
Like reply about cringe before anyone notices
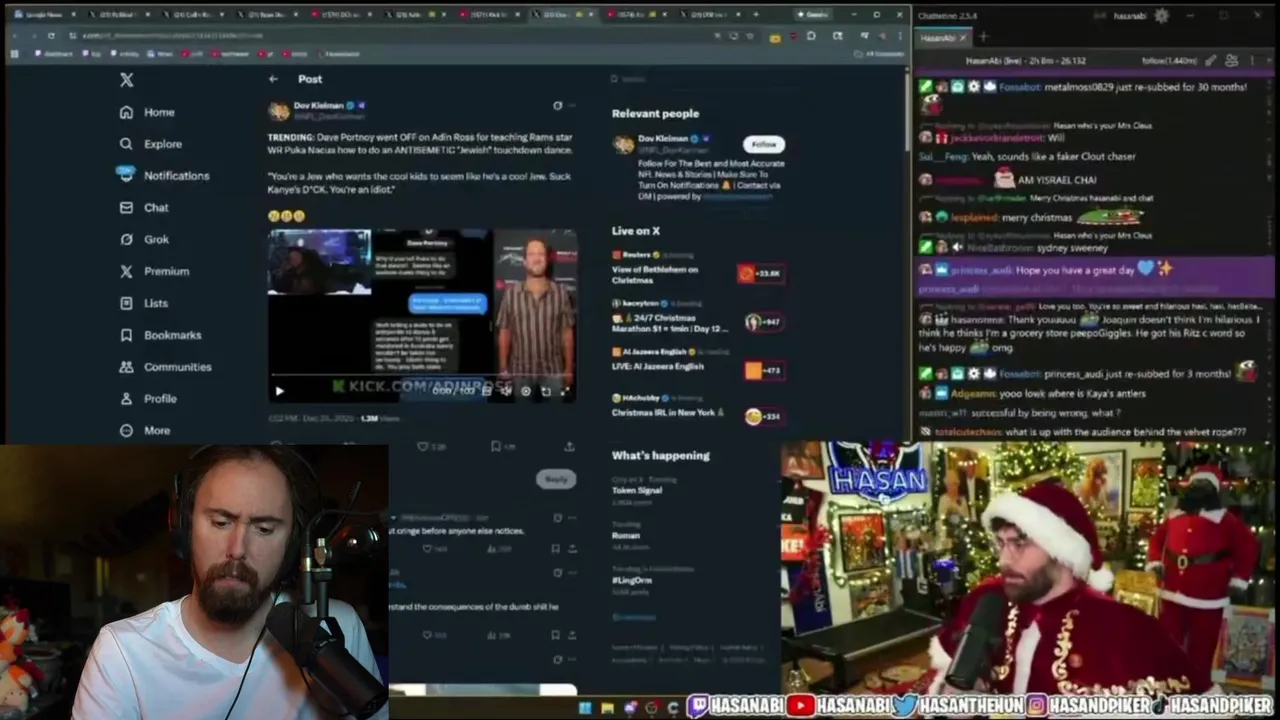click(x=429, y=549)
